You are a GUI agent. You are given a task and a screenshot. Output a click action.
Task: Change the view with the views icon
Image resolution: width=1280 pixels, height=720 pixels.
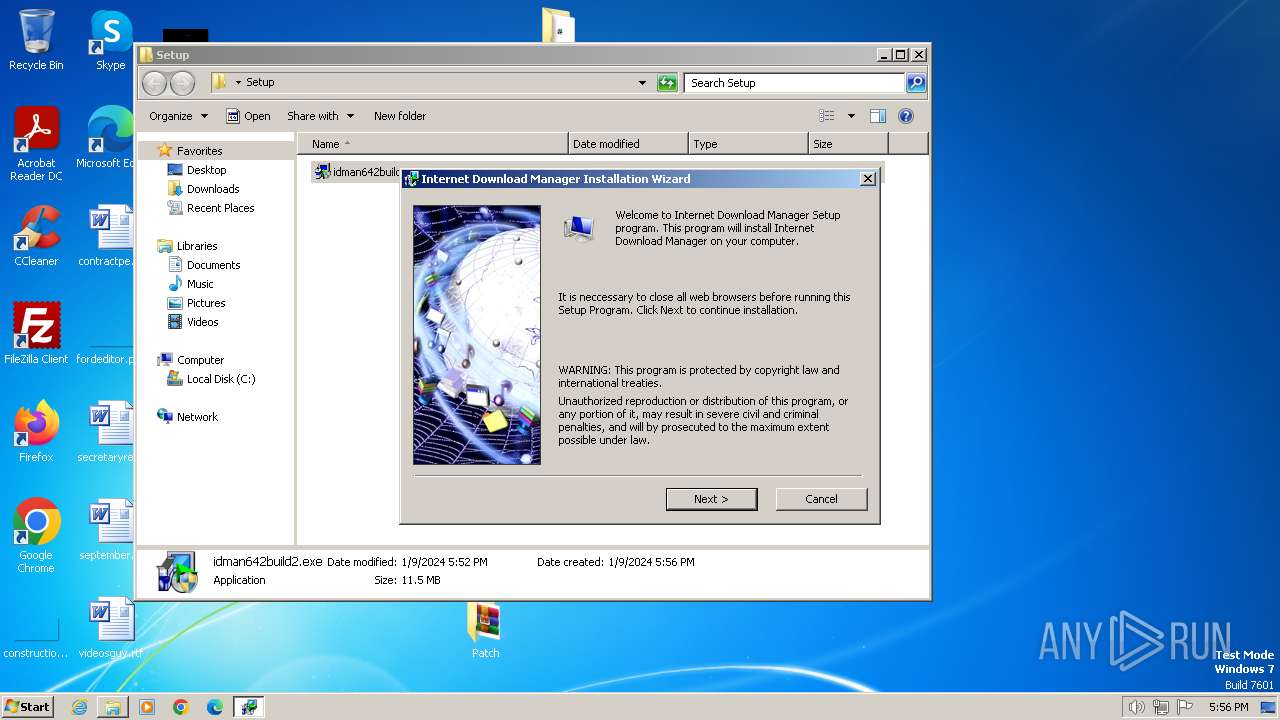point(827,116)
